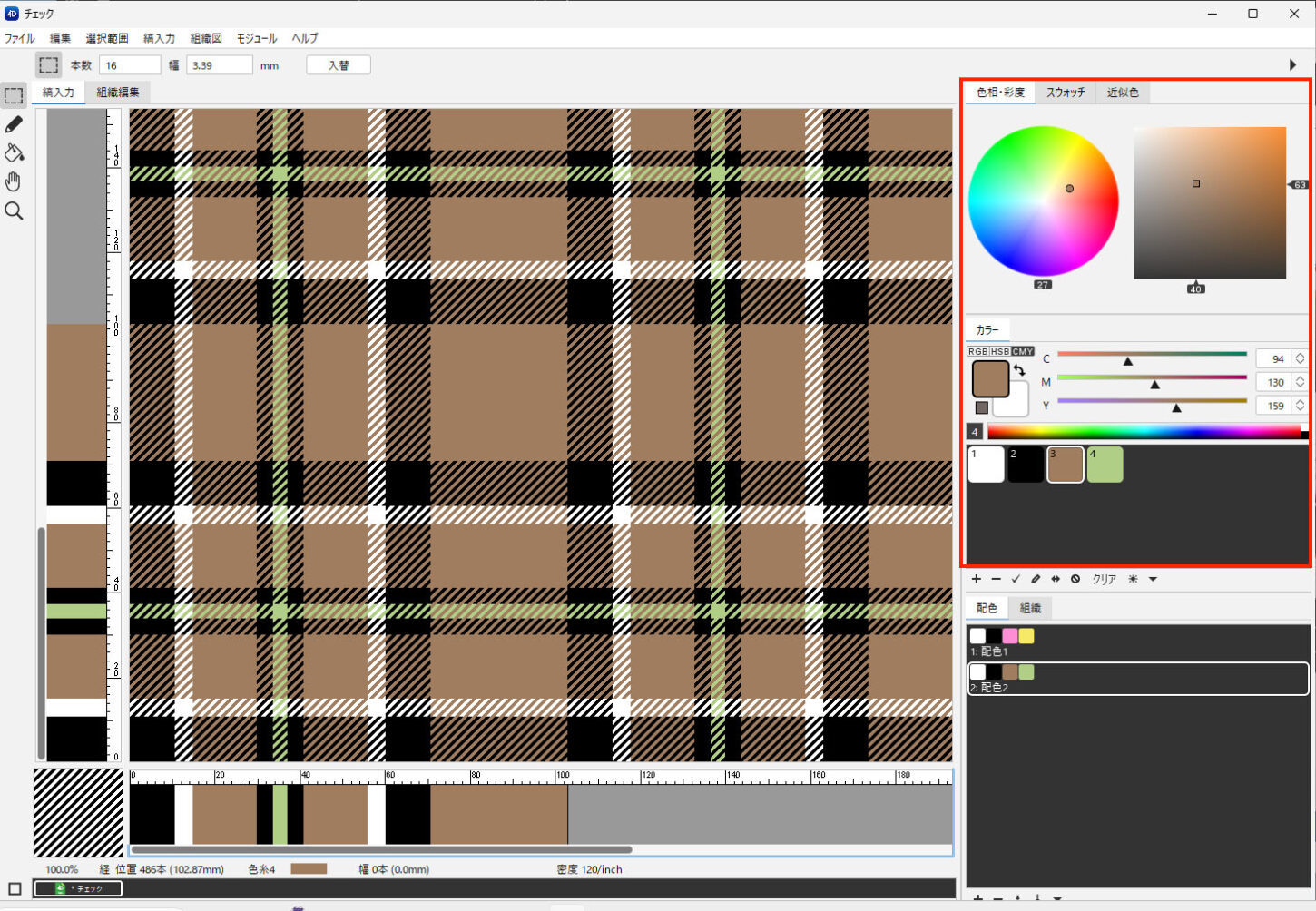Switch color mode to RGB

click(x=977, y=351)
